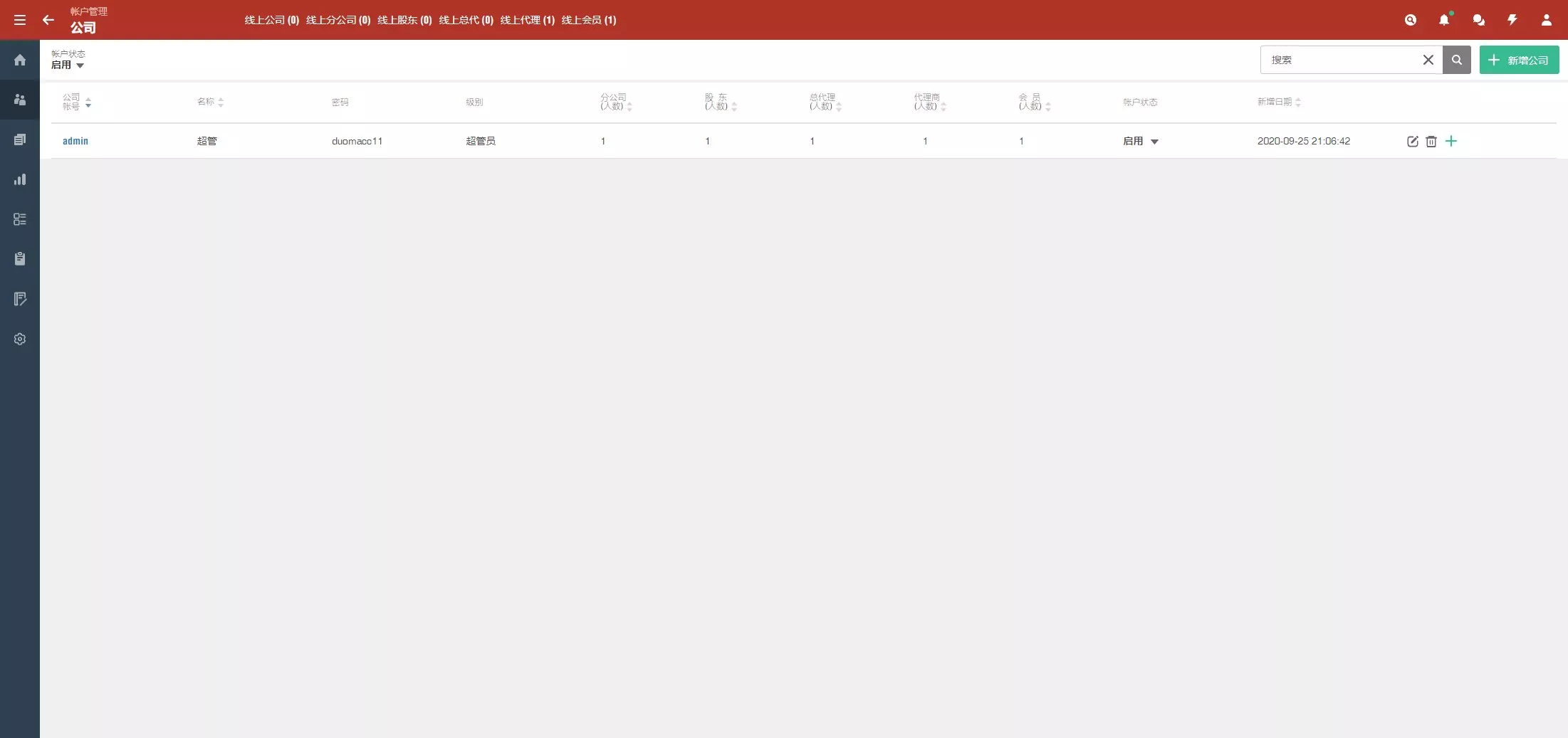This screenshot has height=738, width=1568.
Task: Open the admin account link
Action: click(x=75, y=141)
